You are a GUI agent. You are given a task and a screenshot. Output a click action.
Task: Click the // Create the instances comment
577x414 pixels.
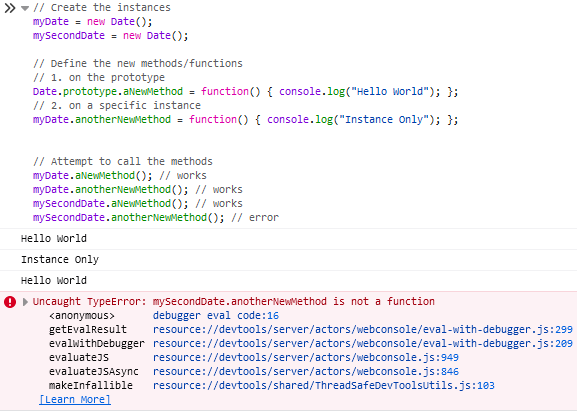(x=102, y=7)
